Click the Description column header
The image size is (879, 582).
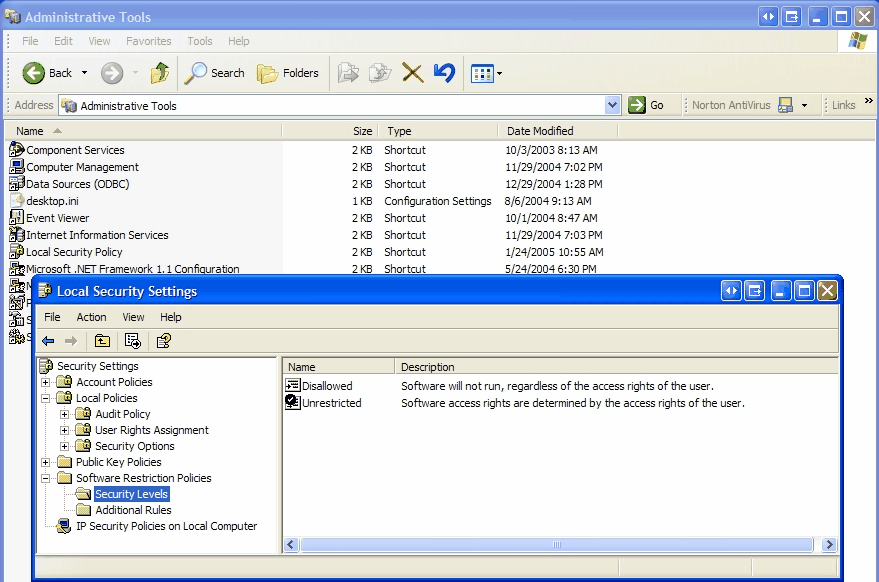tap(616, 367)
